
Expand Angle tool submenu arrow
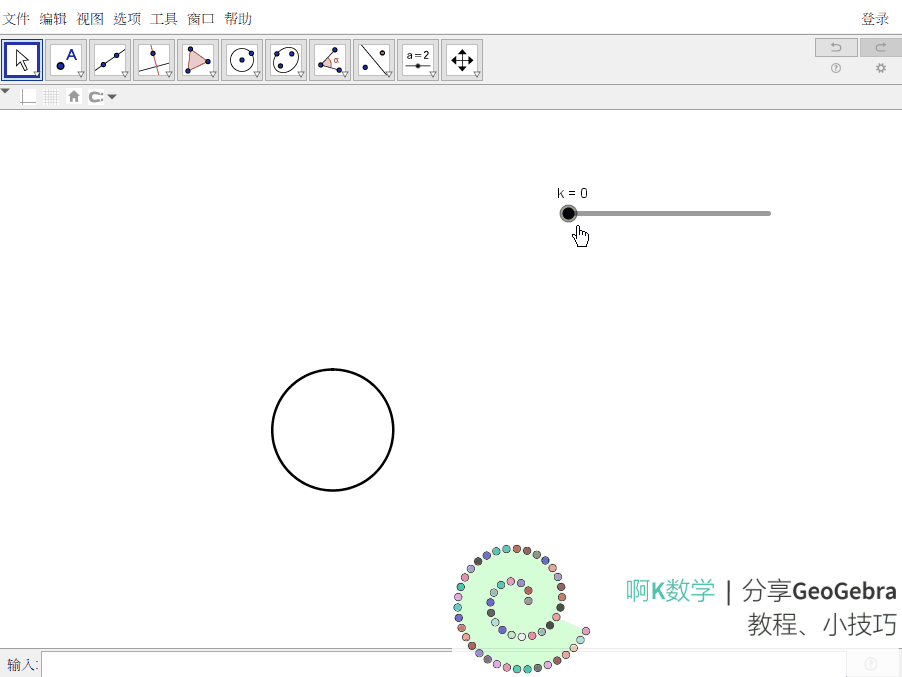[x=345, y=74]
